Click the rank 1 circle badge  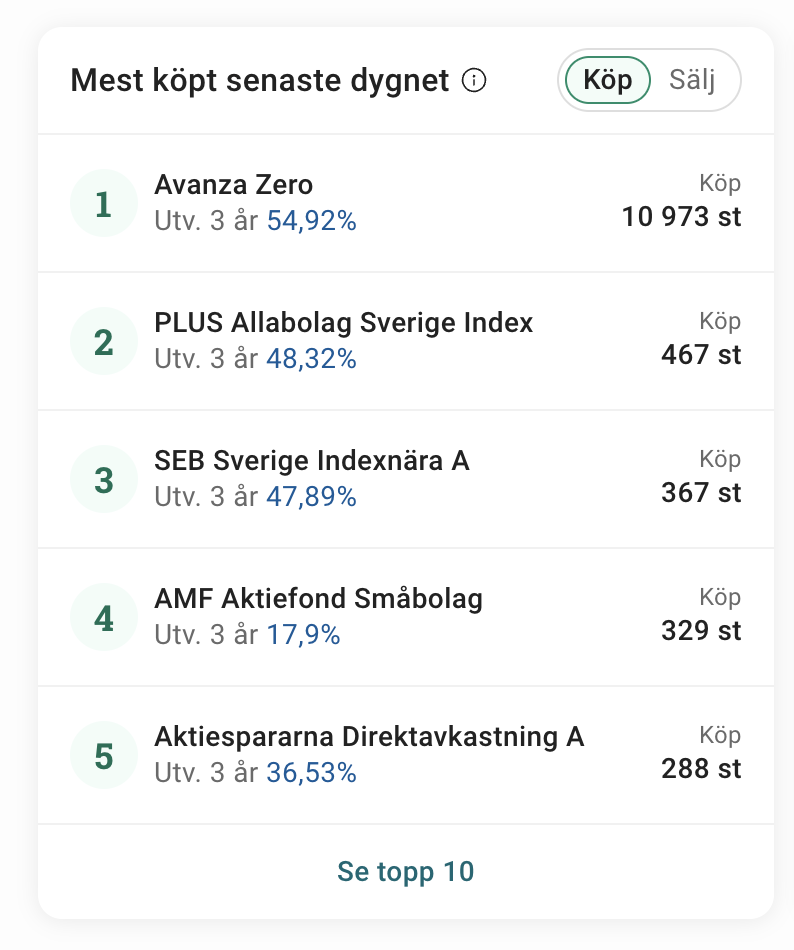[x=103, y=204]
